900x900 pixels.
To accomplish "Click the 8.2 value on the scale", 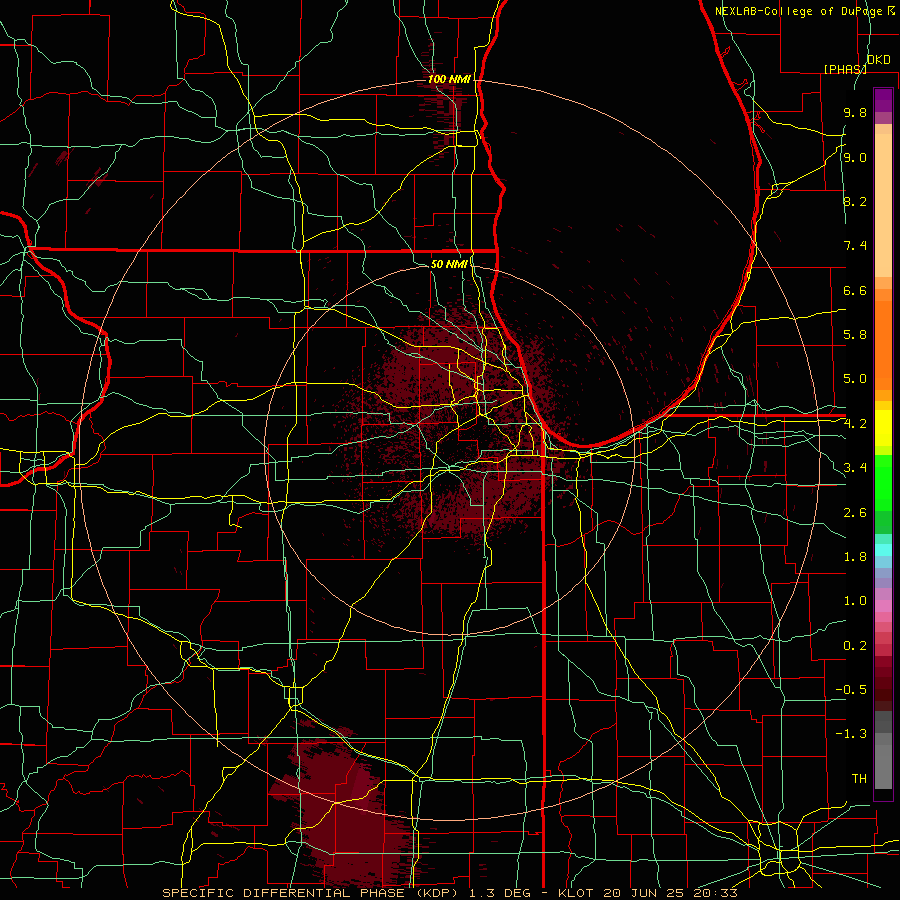I will coord(855,201).
